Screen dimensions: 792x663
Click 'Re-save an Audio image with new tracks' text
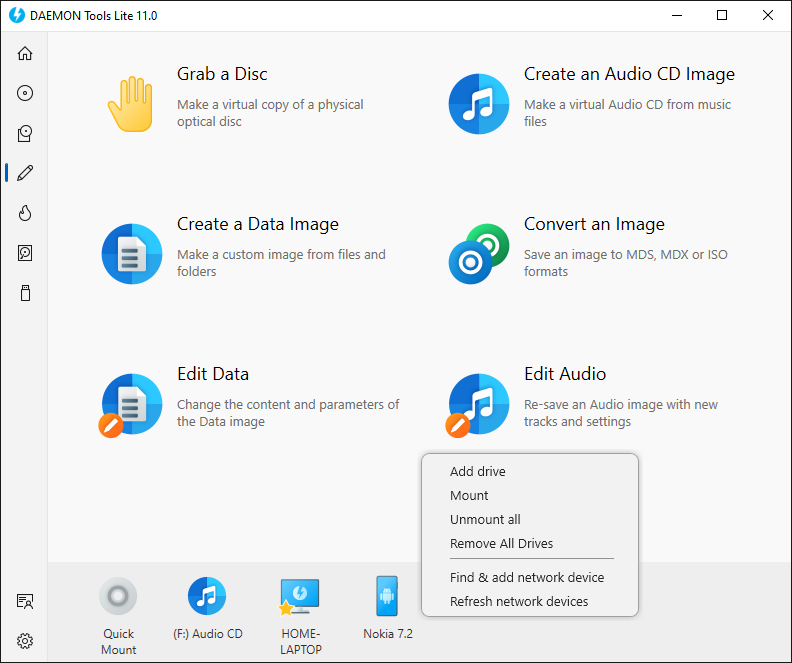620,413
